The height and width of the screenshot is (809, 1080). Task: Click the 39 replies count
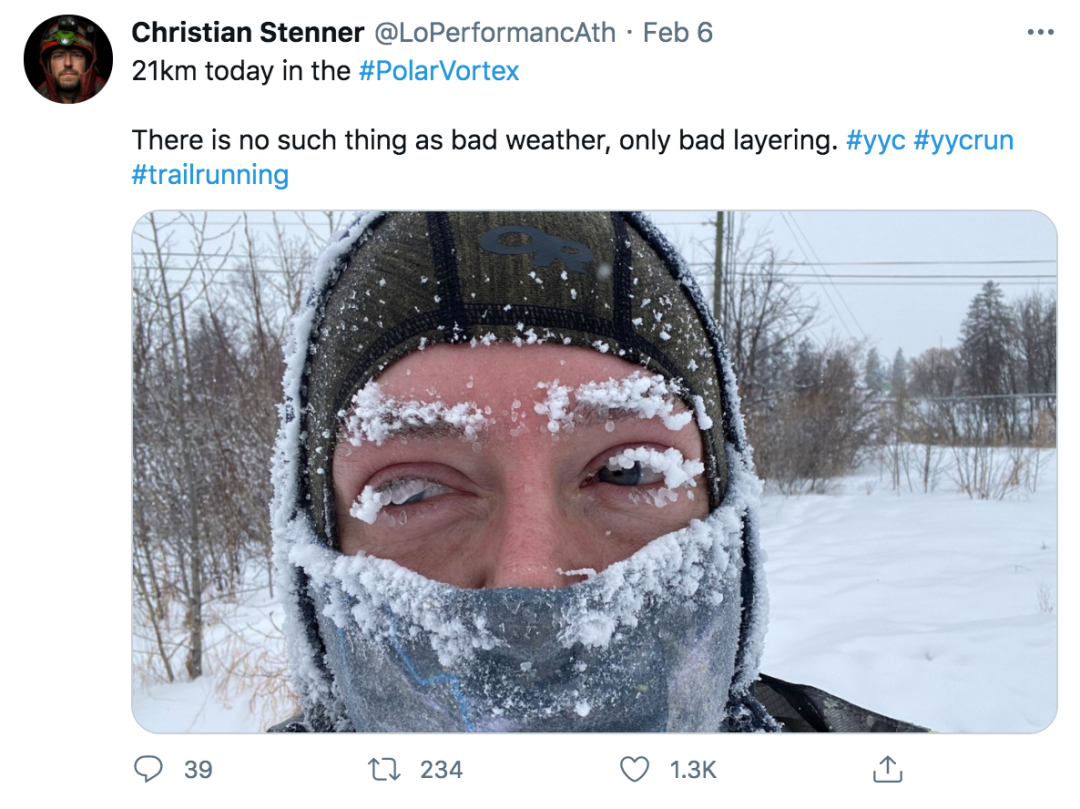click(198, 769)
